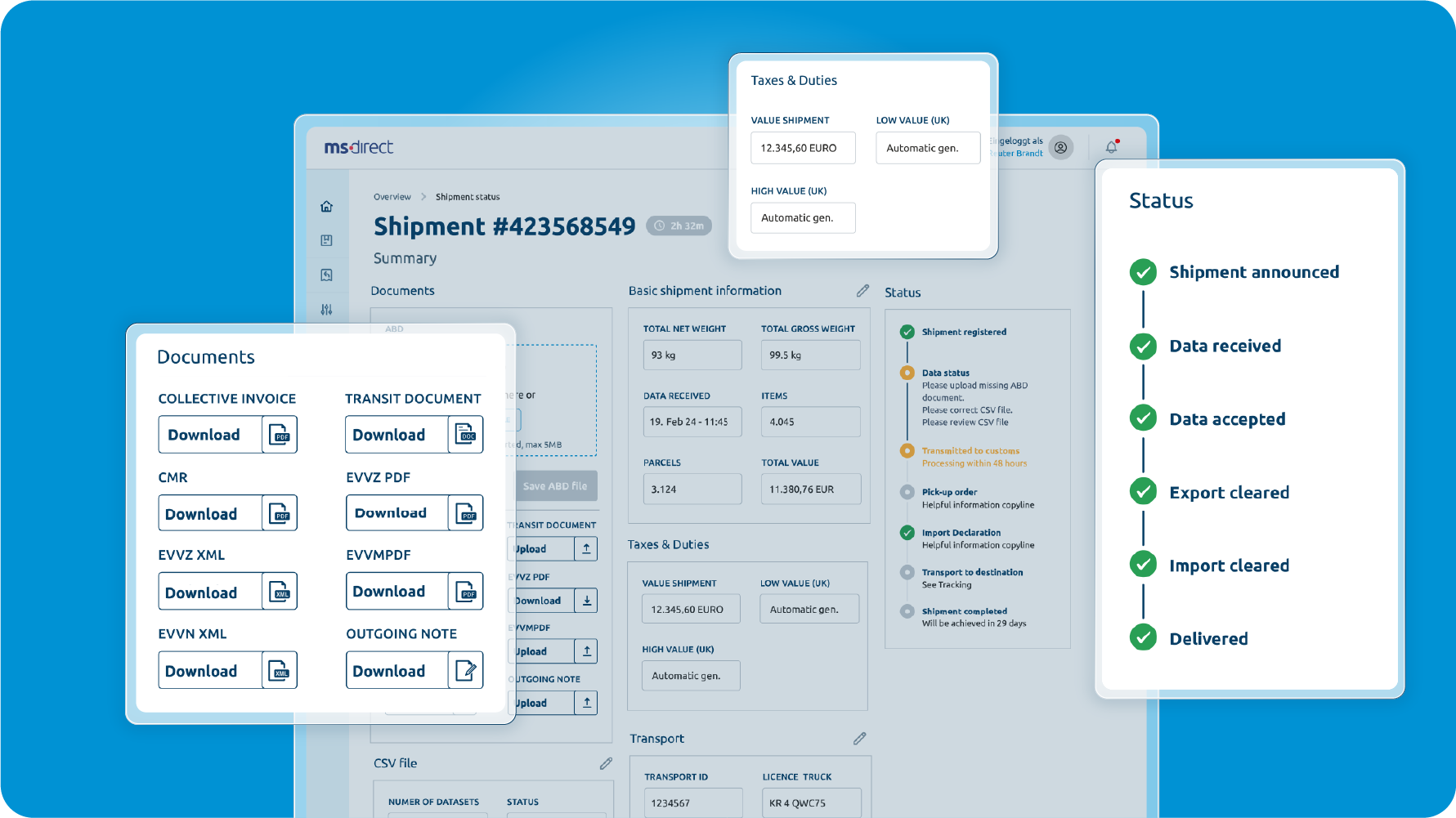Click the orange Data status indicator
Image resolution: width=1456 pixels, height=818 pixels.
(x=907, y=373)
